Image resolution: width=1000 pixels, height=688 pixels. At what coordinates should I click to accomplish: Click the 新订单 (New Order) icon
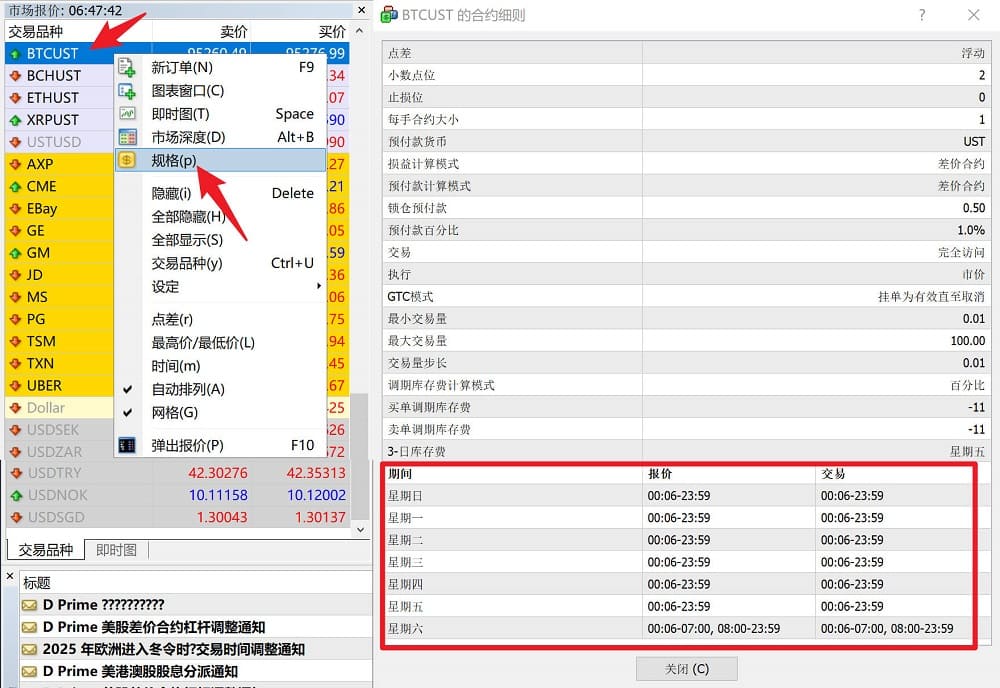point(127,68)
